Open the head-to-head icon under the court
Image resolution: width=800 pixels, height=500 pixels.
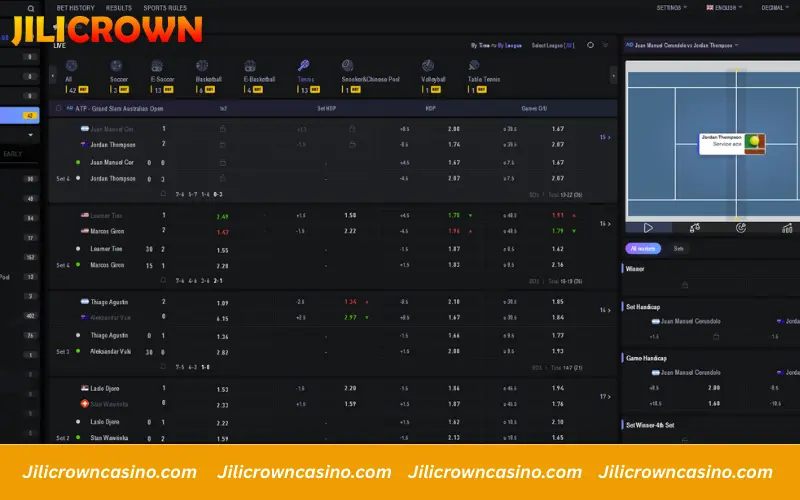point(695,228)
